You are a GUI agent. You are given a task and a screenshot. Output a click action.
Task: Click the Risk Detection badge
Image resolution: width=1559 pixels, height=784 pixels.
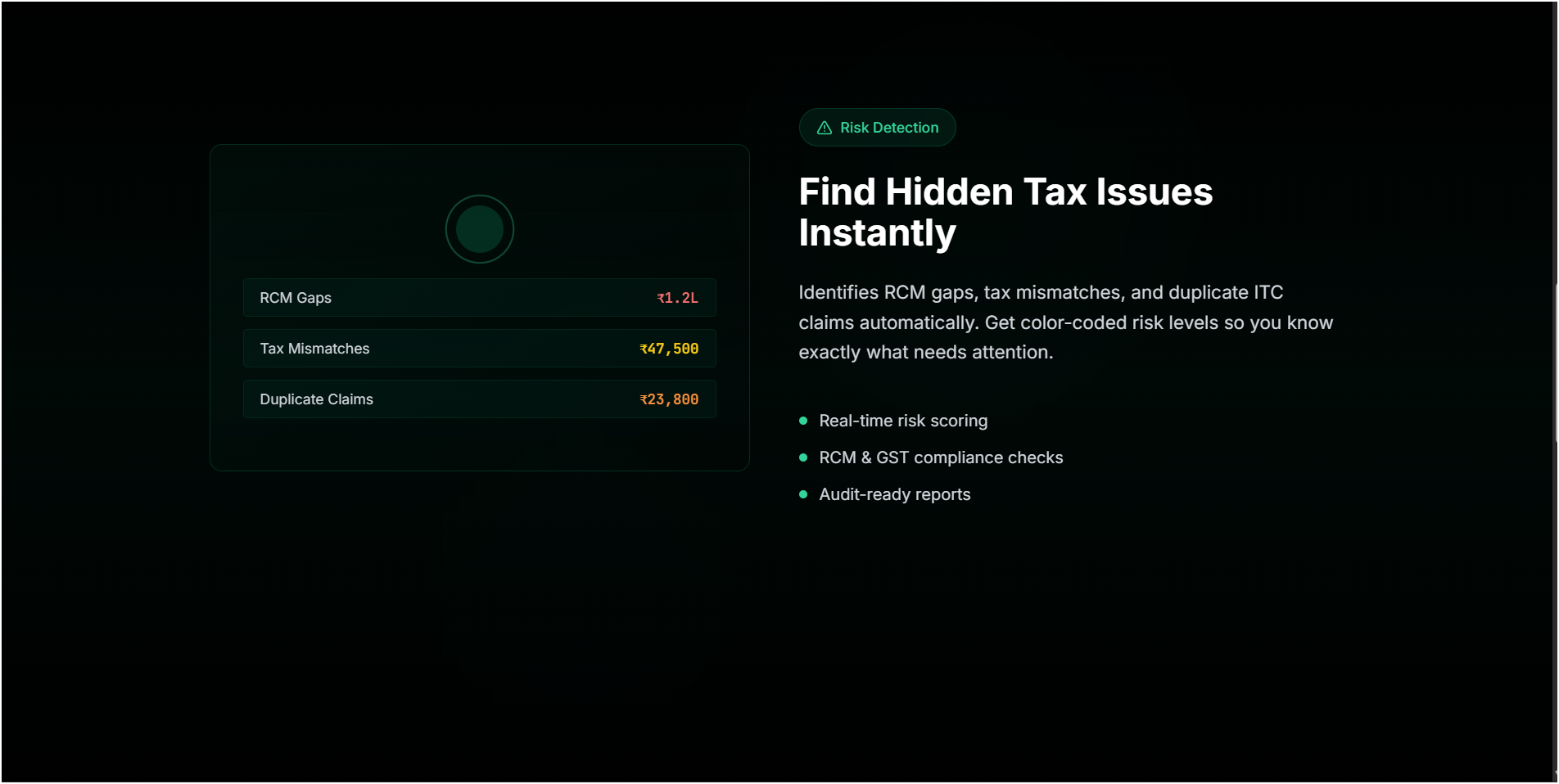pyautogui.click(x=877, y=128)
